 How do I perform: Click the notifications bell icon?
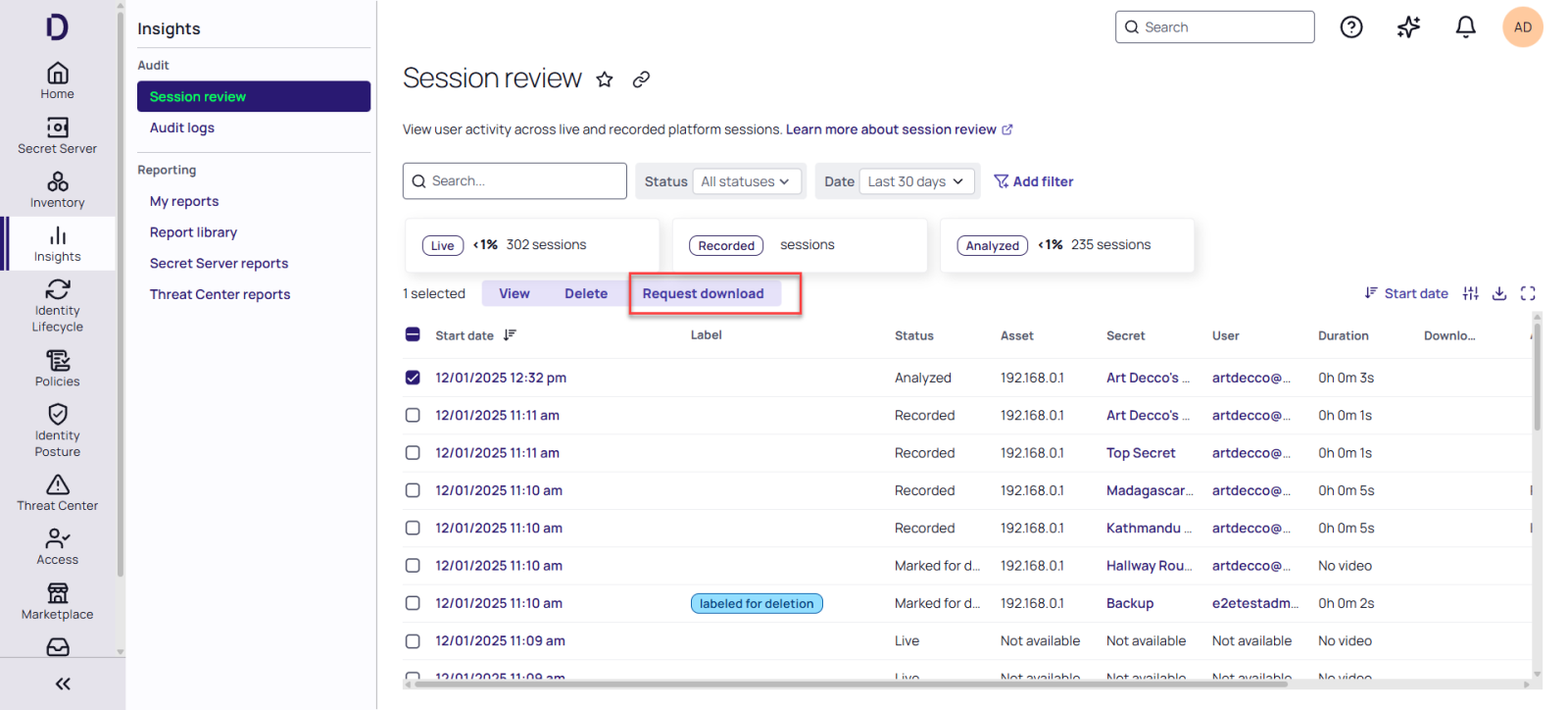[x=1465, y=27]
